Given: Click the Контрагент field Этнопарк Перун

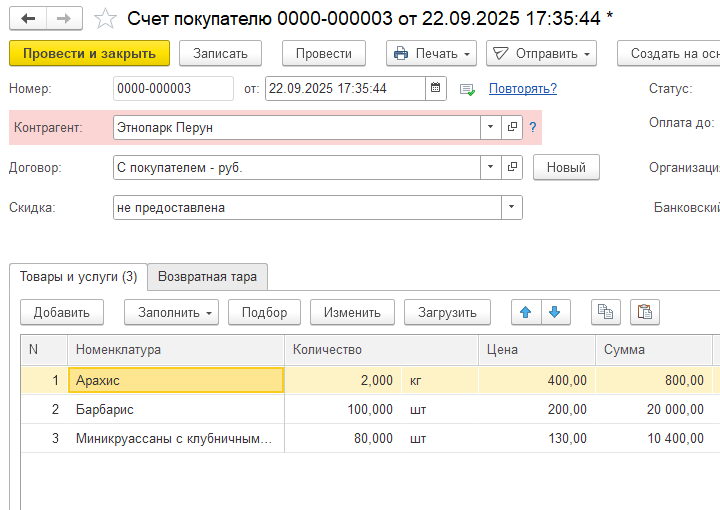Looking at the screenshot, I should [x=297, y=127].
